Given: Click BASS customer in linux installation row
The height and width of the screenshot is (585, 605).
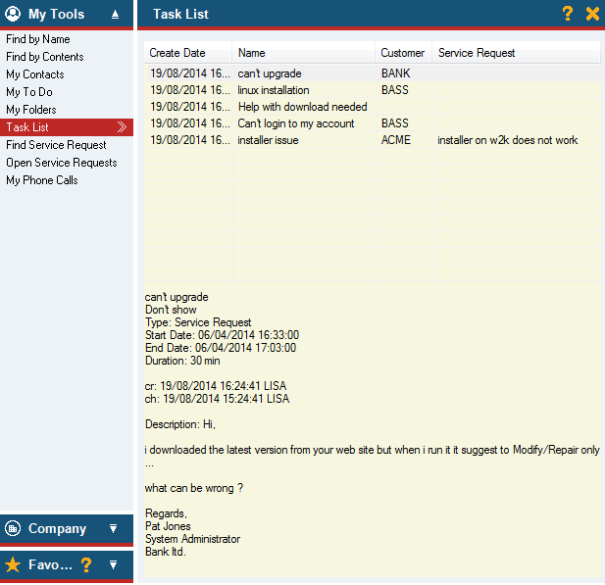Looking at the screenshot, I should (395, 90).
